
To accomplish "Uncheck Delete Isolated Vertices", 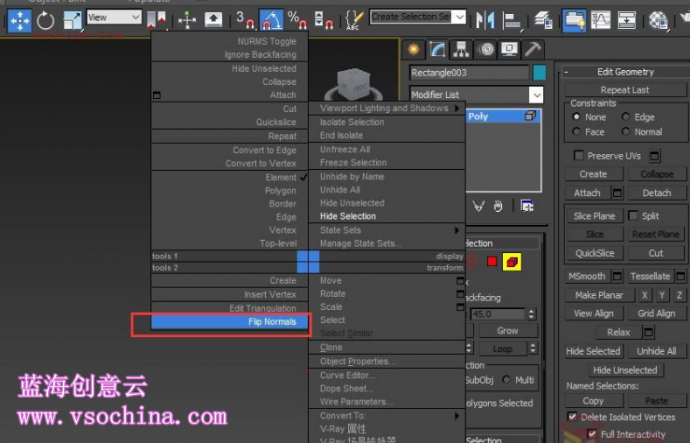I will (x=573, y=417).
